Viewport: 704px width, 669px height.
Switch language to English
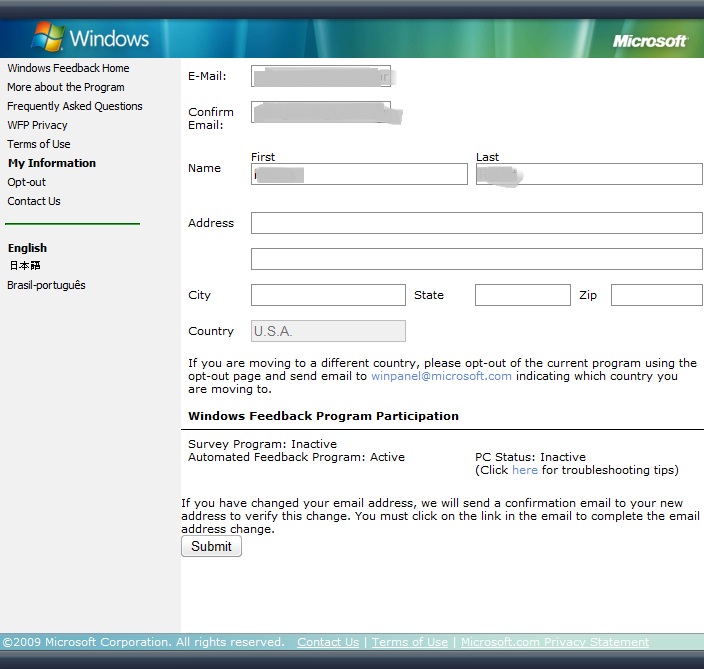[27, 248]
